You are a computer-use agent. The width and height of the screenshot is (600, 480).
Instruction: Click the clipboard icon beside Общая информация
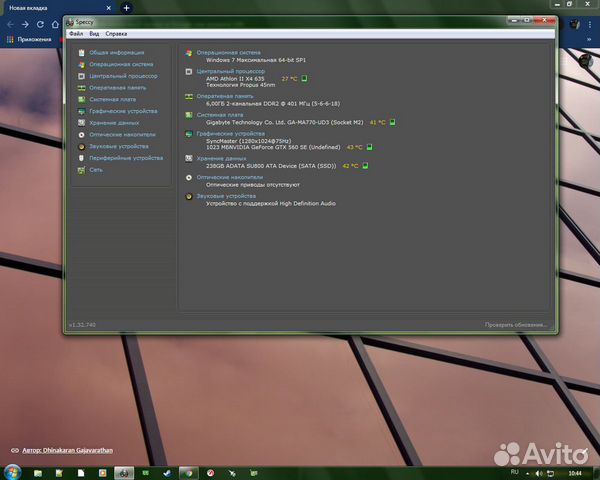pos(82,53)
